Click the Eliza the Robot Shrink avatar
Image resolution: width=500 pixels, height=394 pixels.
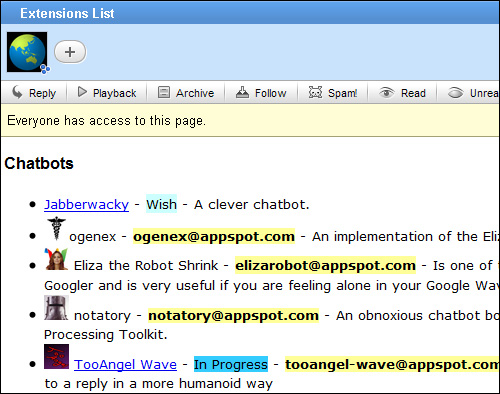click(56, 259)
